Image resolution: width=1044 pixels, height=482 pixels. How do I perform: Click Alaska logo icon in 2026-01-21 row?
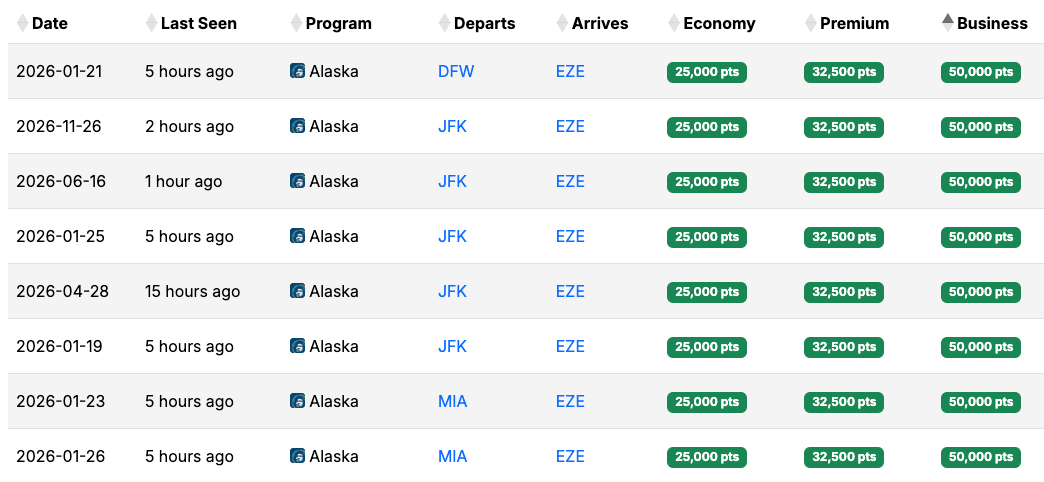[x=297, y=71]
